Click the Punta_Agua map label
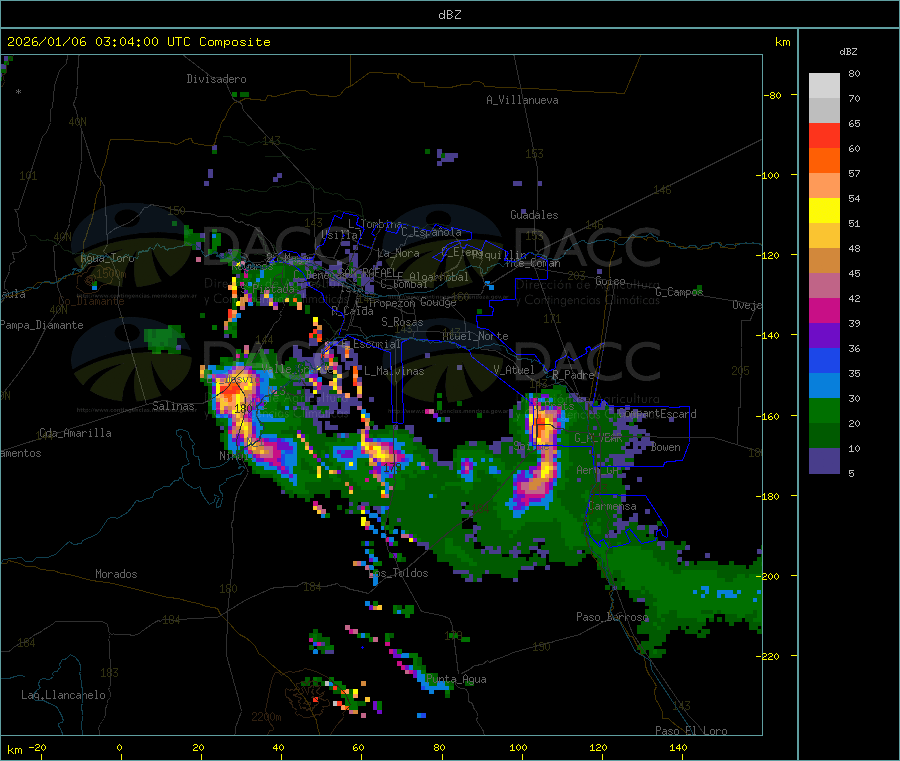This screenshot has height=761, width=900. pyautogui.click(x=456, y=679)
